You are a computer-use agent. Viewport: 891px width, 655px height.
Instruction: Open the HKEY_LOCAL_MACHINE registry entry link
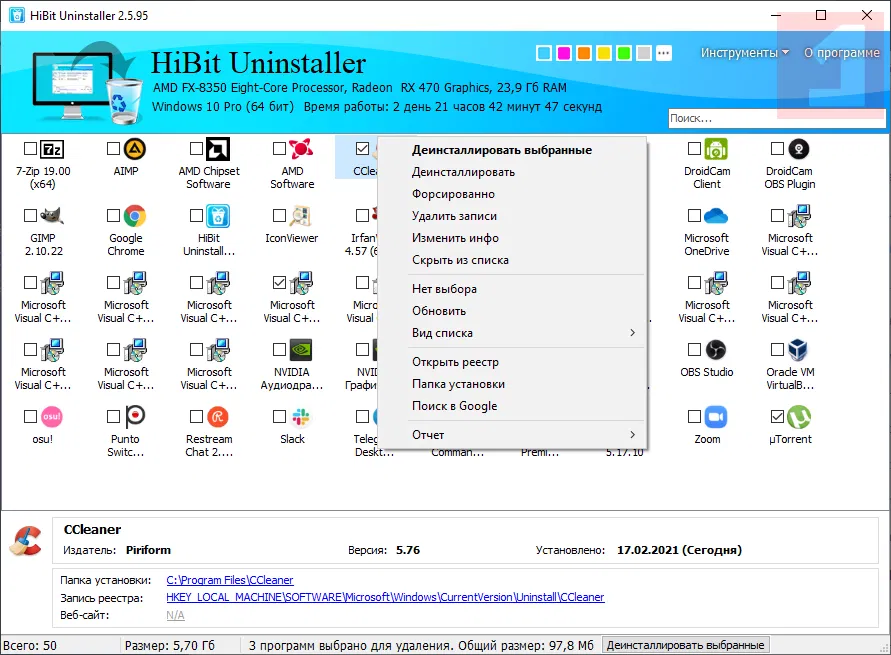pos(385,597)
